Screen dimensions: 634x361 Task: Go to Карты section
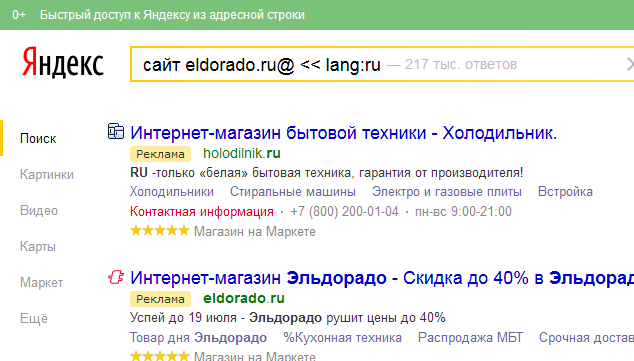[38, 247]
